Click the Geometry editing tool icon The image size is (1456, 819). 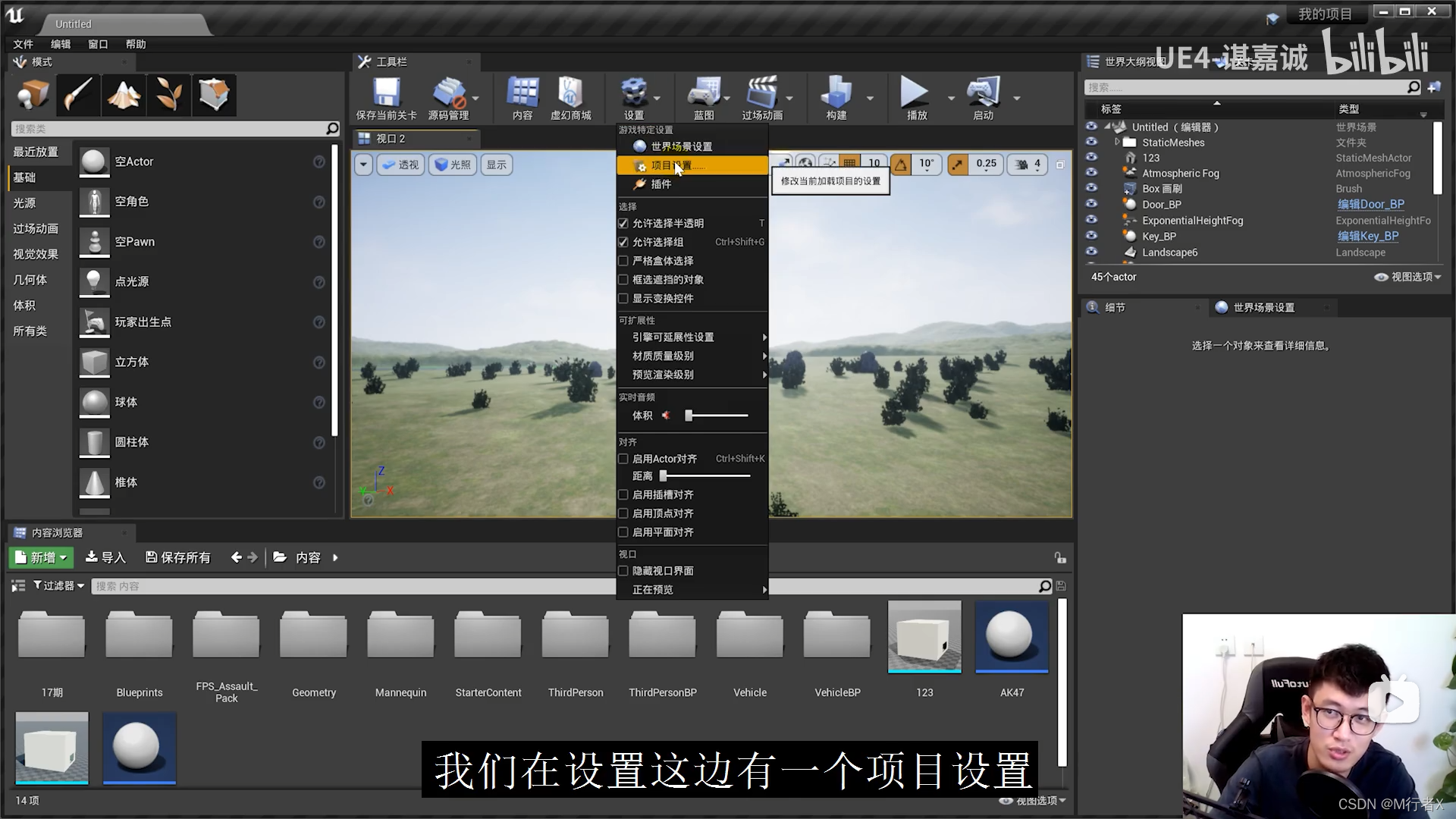pos(216,94)
